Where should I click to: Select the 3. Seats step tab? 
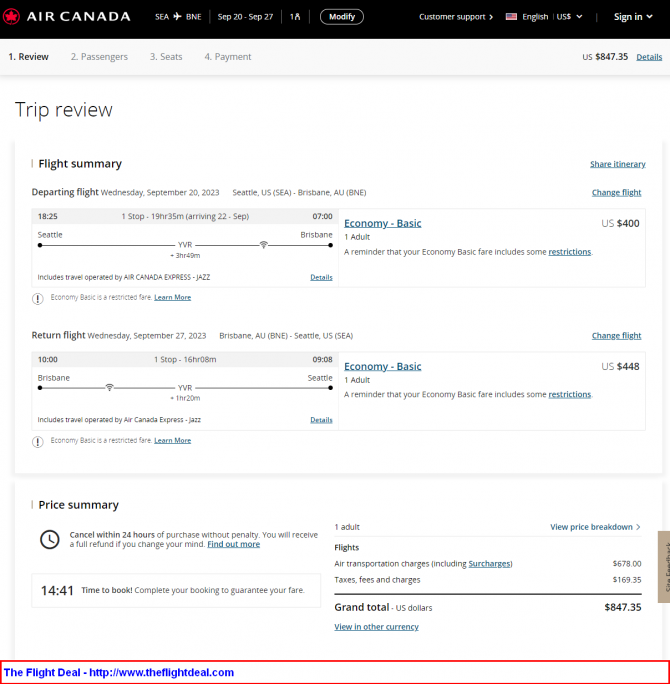[166, 57]
